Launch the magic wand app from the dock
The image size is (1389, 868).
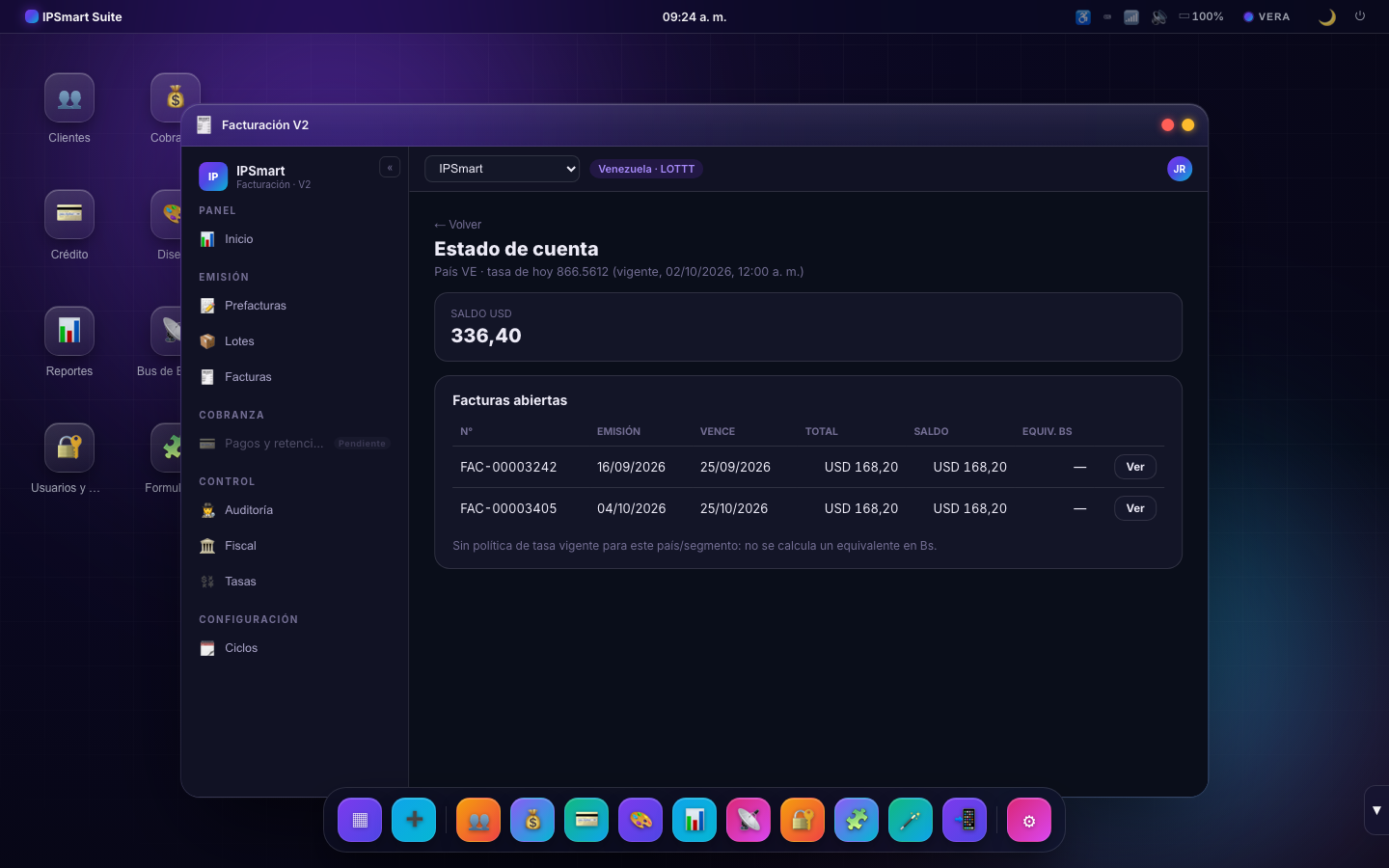911,820
